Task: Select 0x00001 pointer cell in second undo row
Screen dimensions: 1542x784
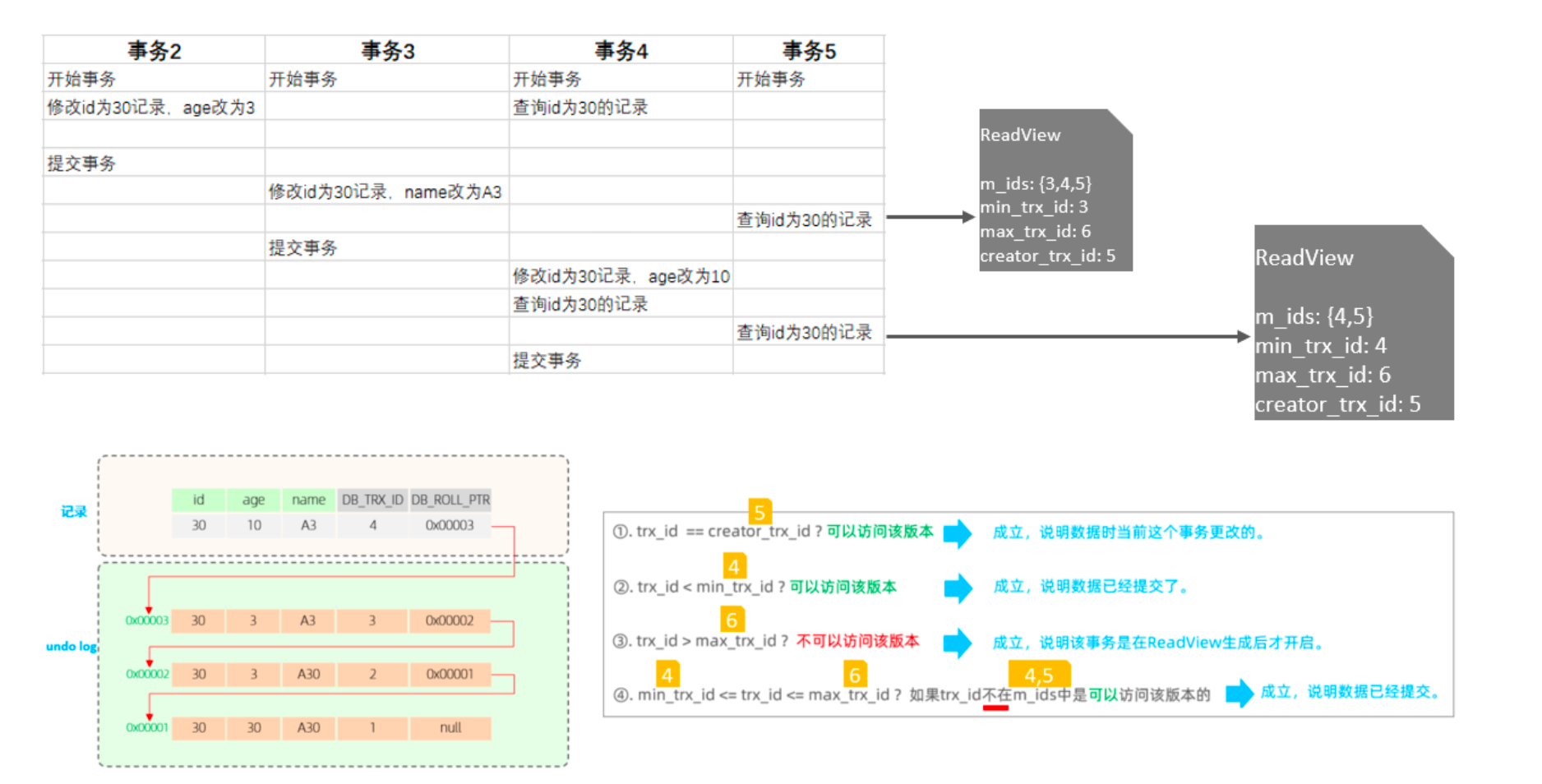Action: pyautogui.click(x=450, y=674)
